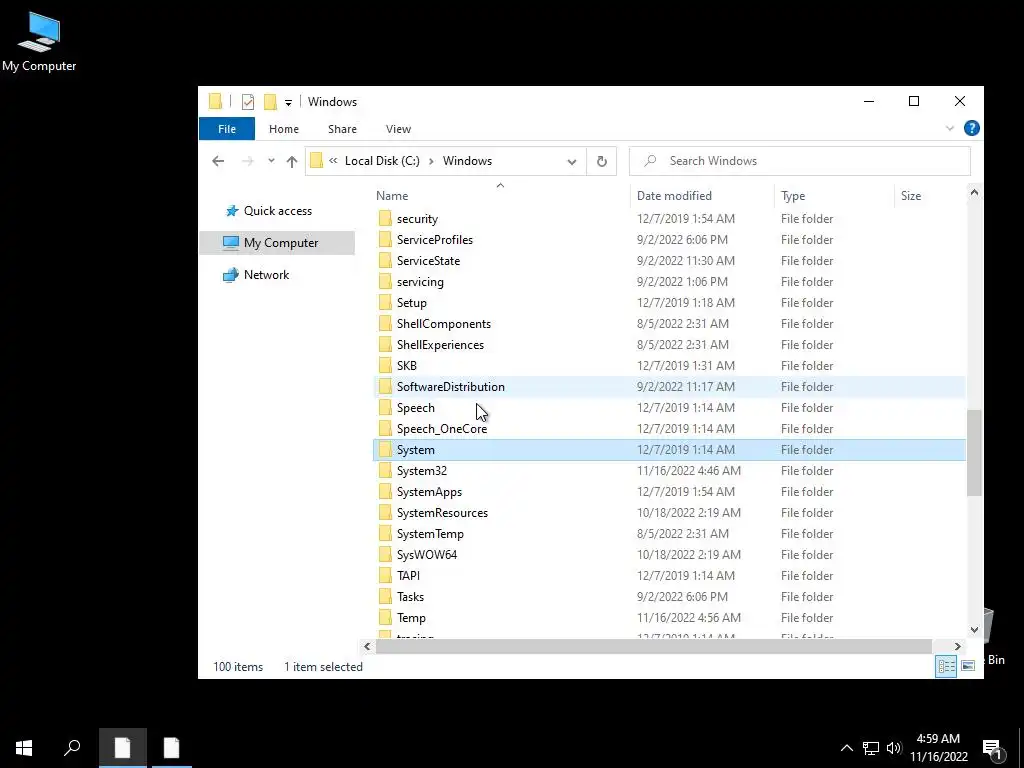Image resolution: width=1024 pixels, height=768 pixels.
Task: Open the network status tray icon
Action: pos(871,748)
